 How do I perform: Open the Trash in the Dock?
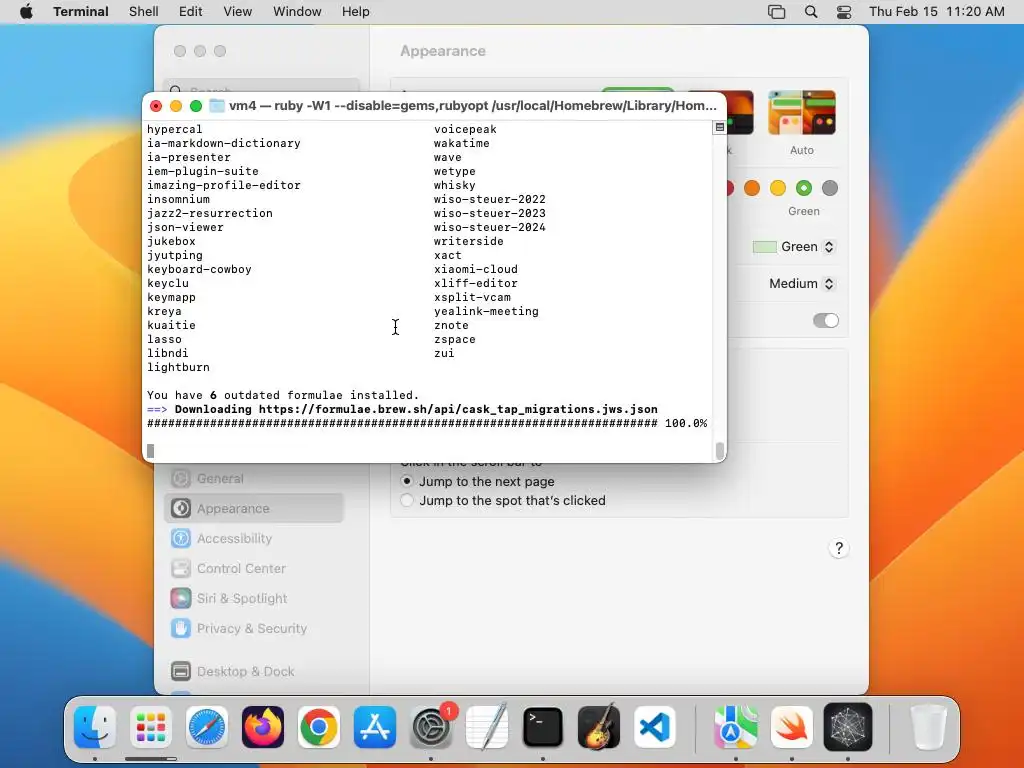[x=928, y=727]
